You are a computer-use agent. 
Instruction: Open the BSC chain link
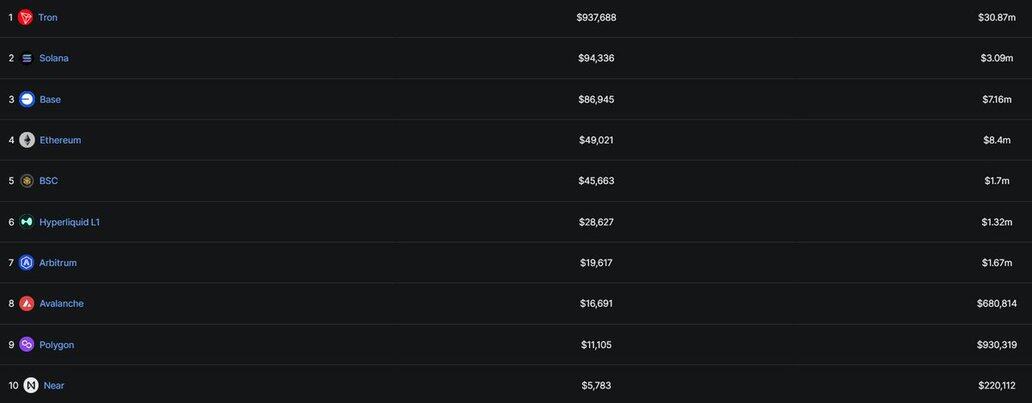click(49, 181)
